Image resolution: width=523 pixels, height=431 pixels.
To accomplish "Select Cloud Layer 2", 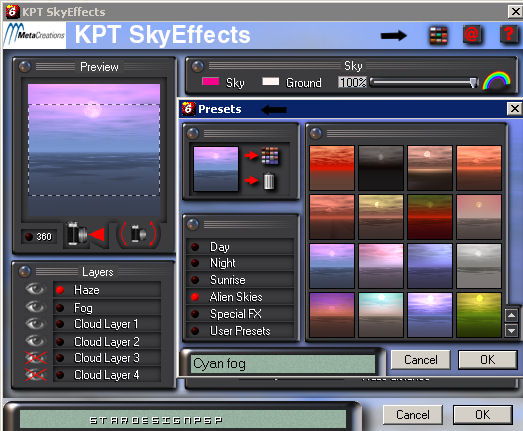I will 107,342.
